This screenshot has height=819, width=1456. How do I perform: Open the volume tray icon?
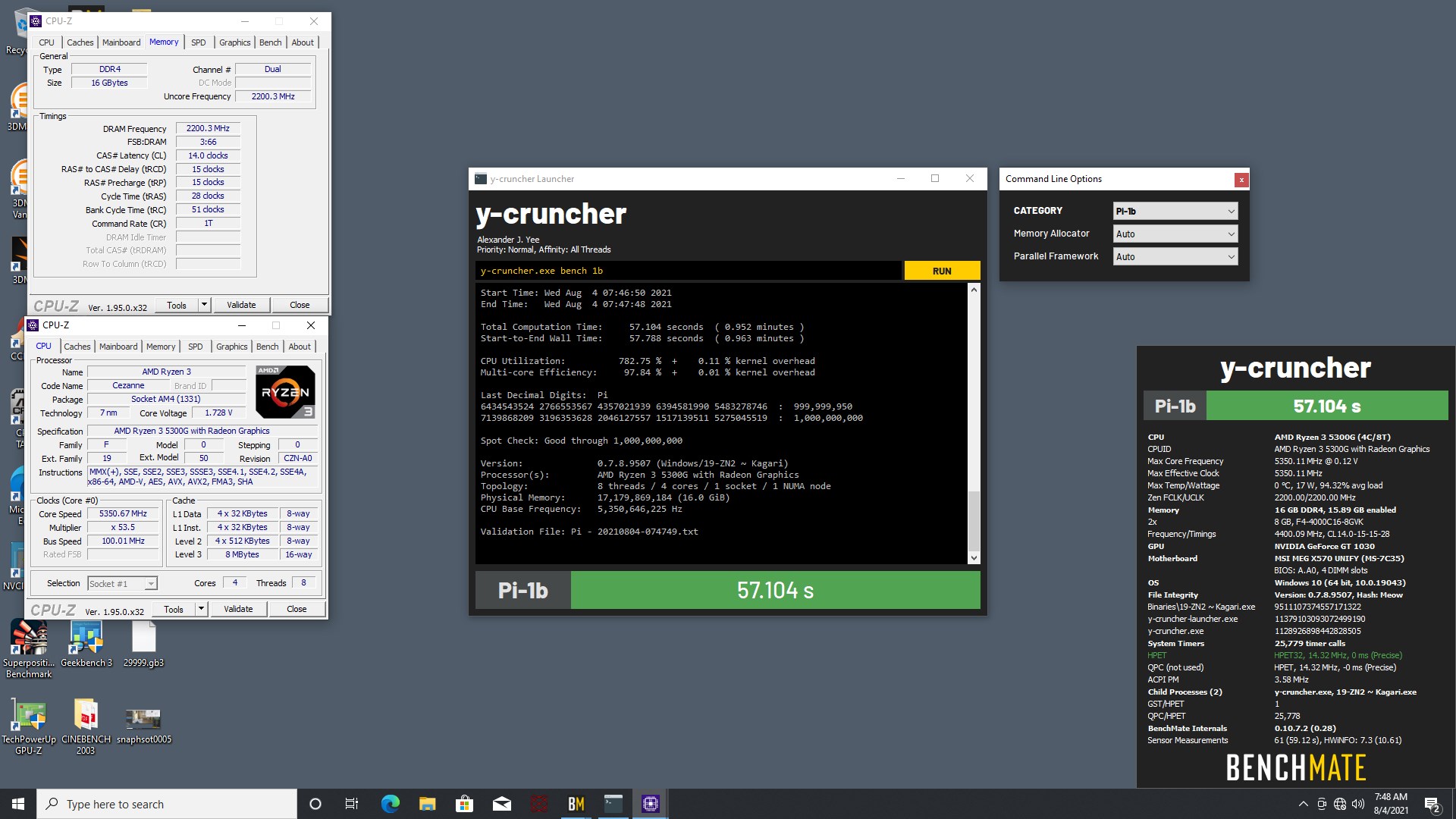point(1358,804)
